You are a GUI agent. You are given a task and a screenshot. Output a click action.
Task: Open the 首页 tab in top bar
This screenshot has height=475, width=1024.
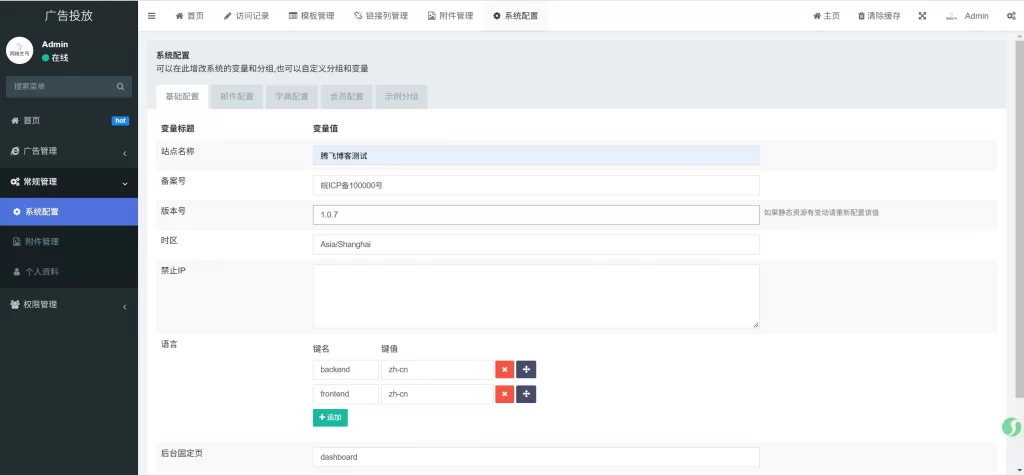tap(189, 16)
